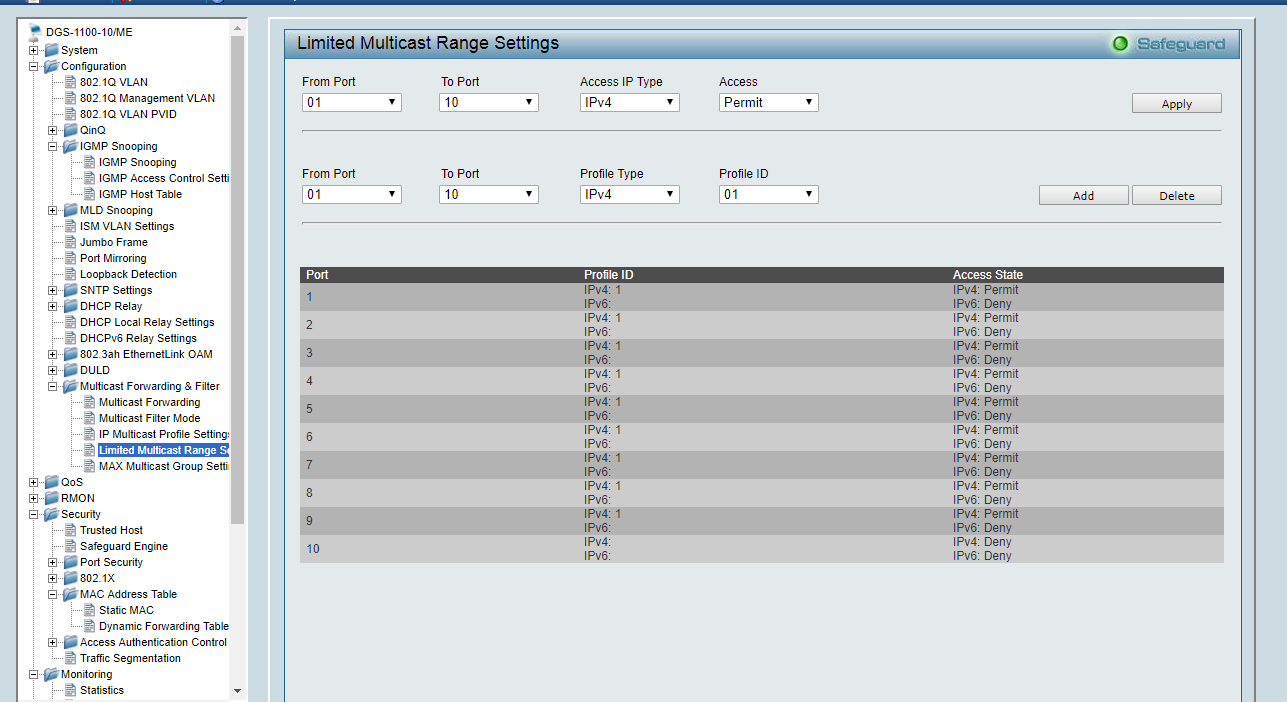Click the Static MAC page icon

click(89, 610)
